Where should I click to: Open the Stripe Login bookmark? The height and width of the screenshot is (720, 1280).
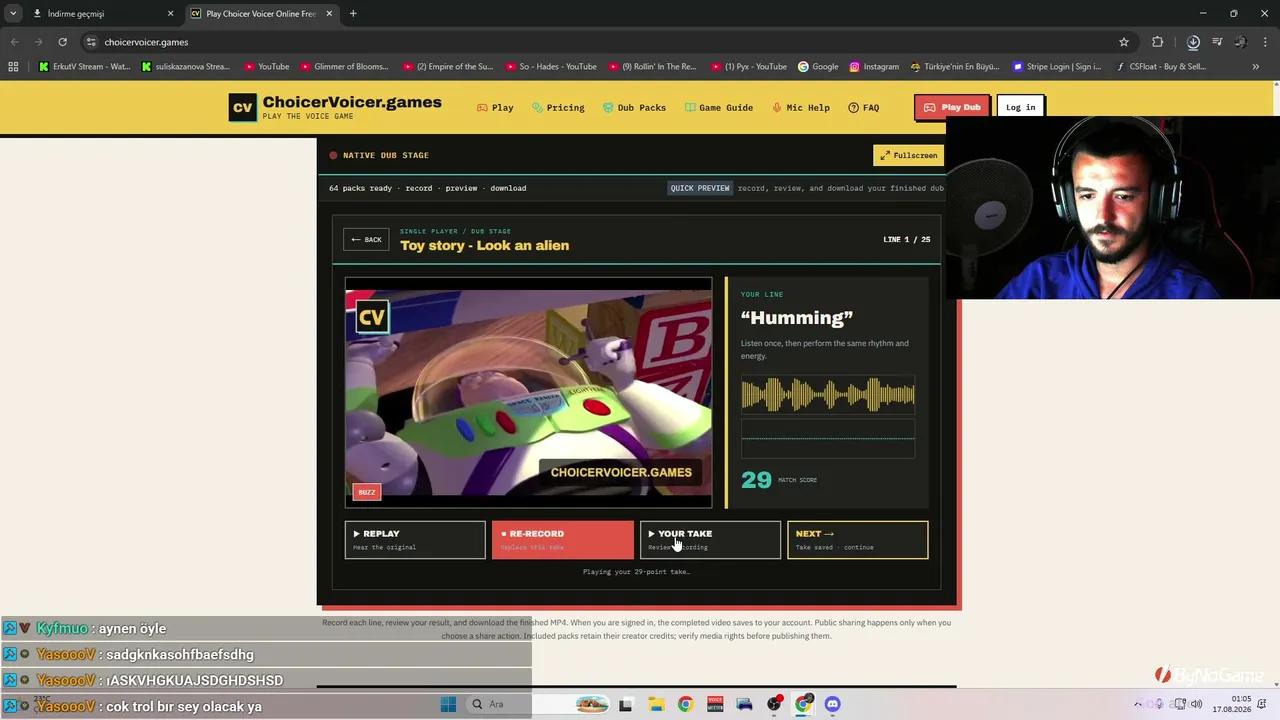click(x=1057, y=67)
